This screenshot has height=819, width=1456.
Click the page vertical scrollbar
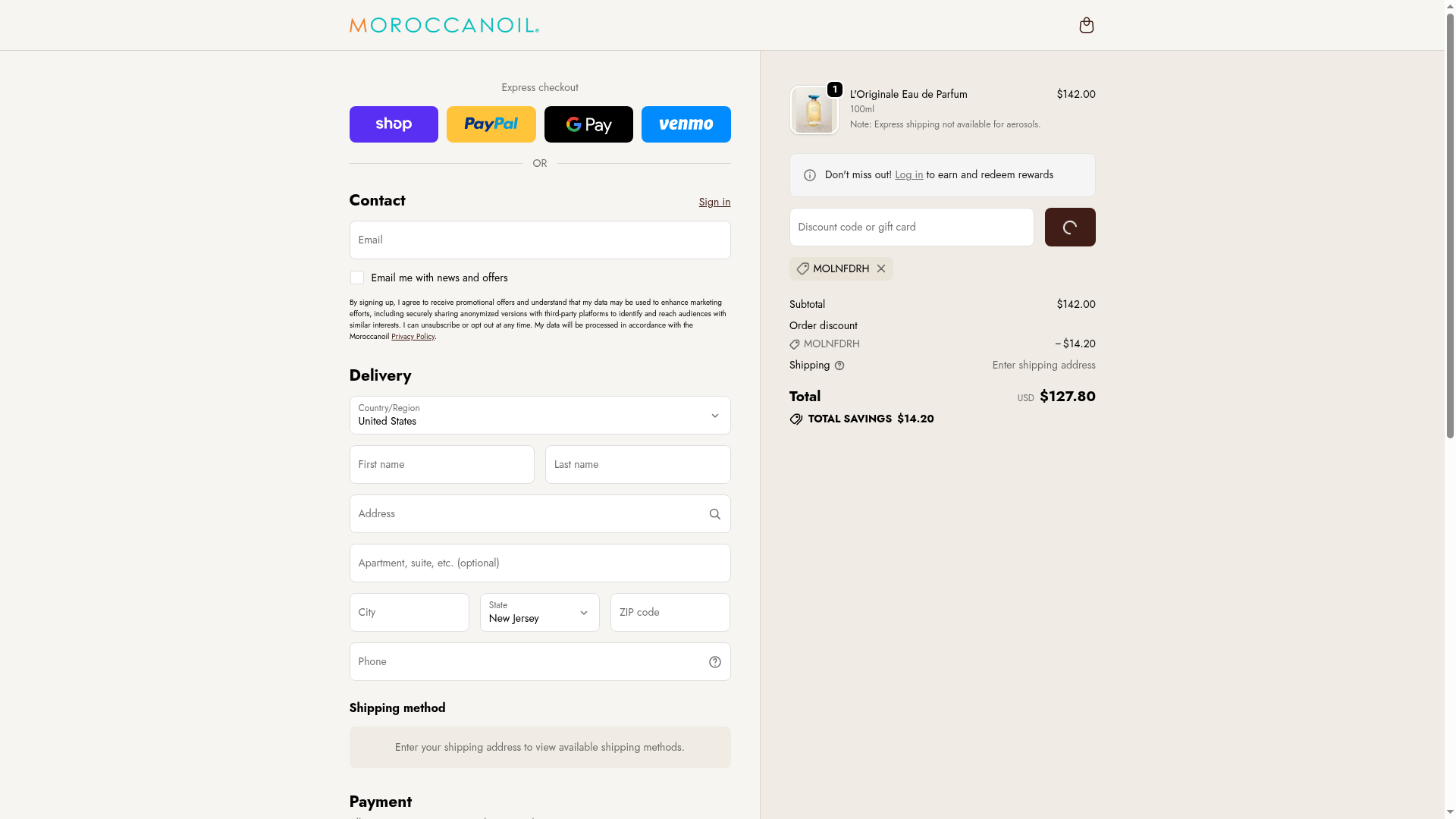click(x=1450, y=227)
